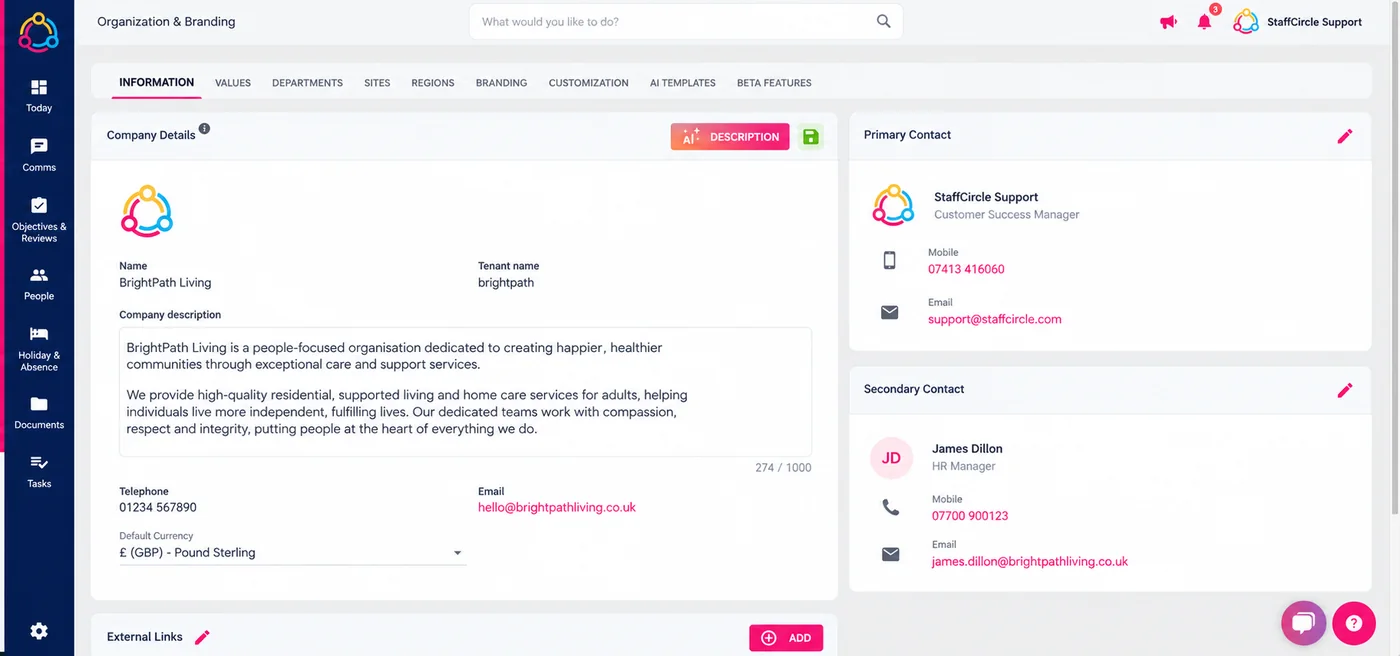The height and width of the screenshot is (656, 1400).
Task: Click the secondary contact email envelope icon
Action: [890, 554]
